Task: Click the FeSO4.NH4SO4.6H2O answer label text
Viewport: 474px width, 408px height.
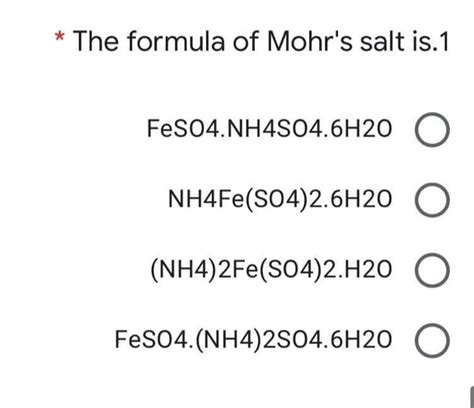Action: 269,129
